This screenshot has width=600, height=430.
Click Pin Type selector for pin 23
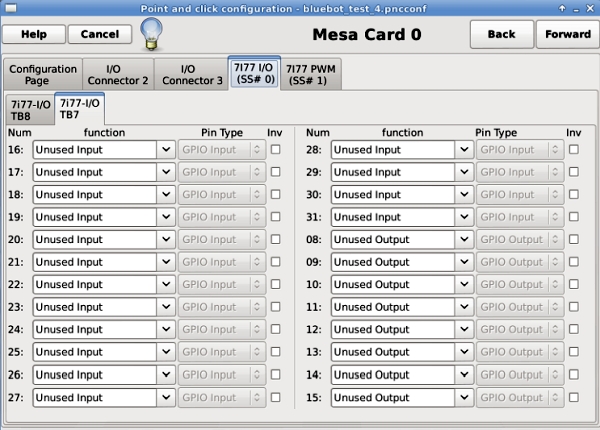coord(222,307)
